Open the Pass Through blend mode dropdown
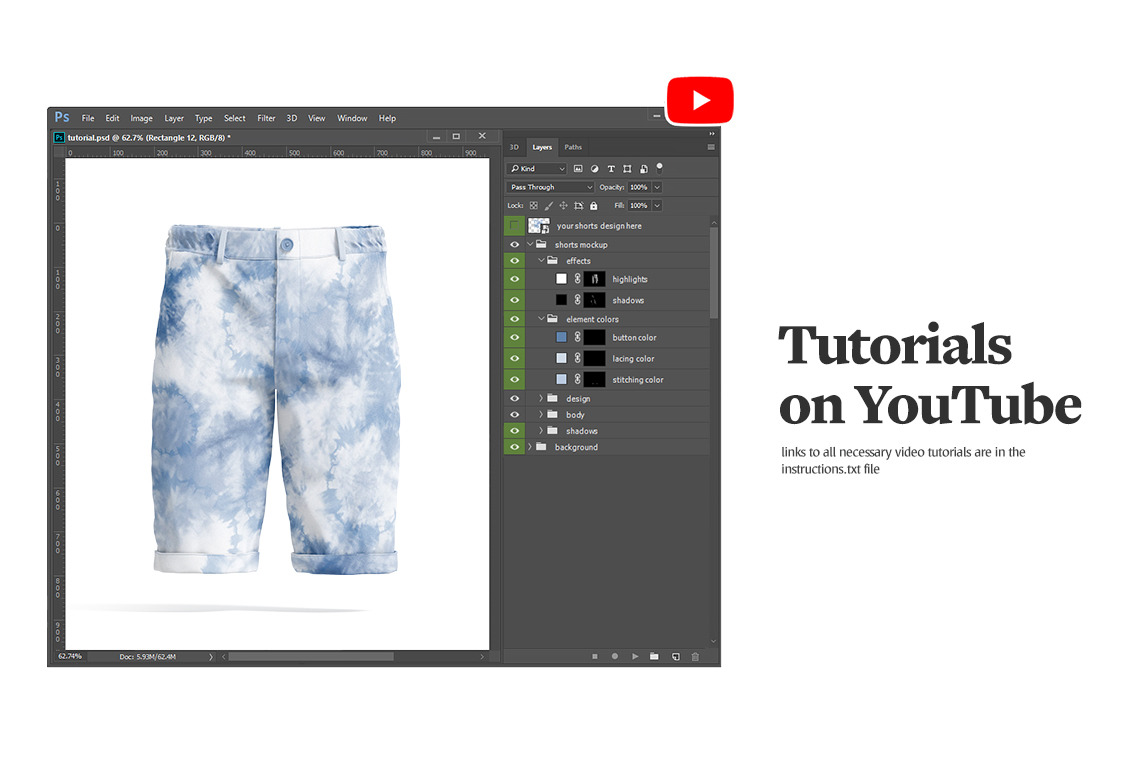The width and height of the screenshot is (1138, 759). click(550, 187)
